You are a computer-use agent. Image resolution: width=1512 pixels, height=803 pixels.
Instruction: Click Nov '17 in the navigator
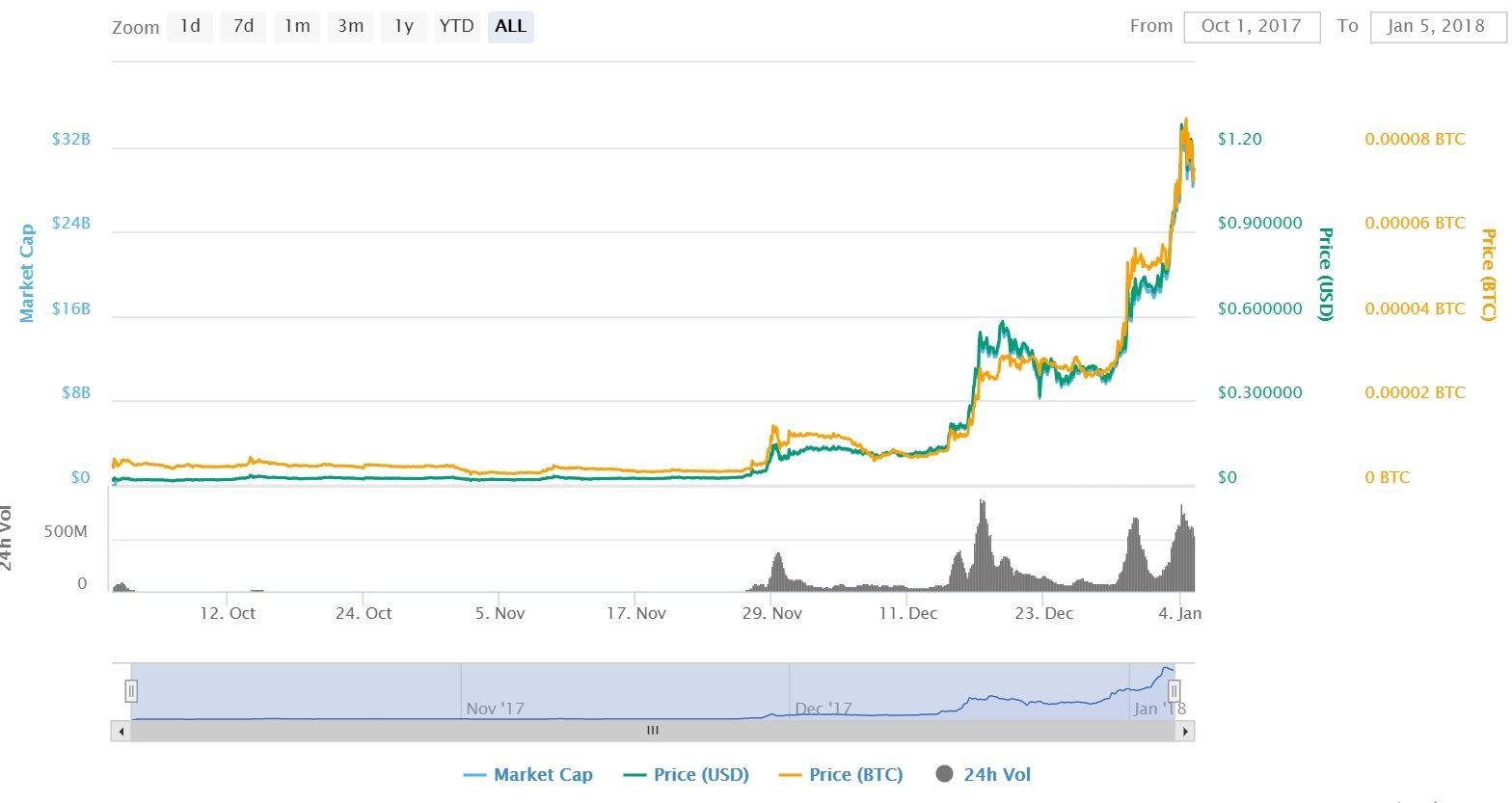point(496,709)
